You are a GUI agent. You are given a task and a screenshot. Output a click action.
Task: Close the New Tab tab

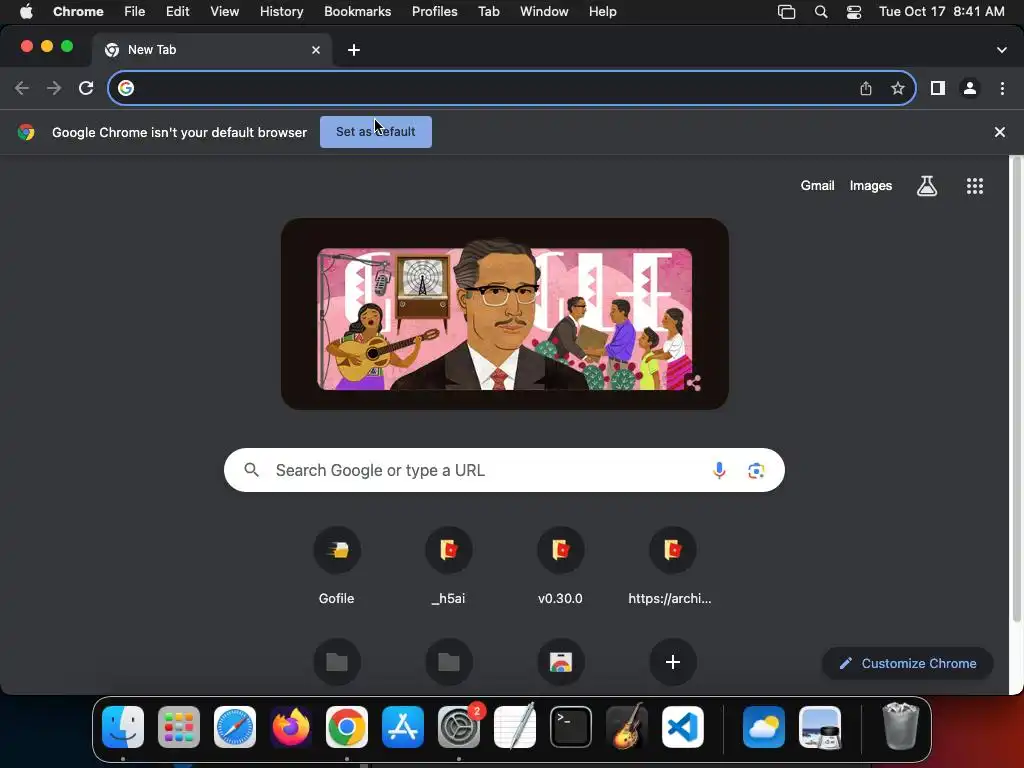316,50
